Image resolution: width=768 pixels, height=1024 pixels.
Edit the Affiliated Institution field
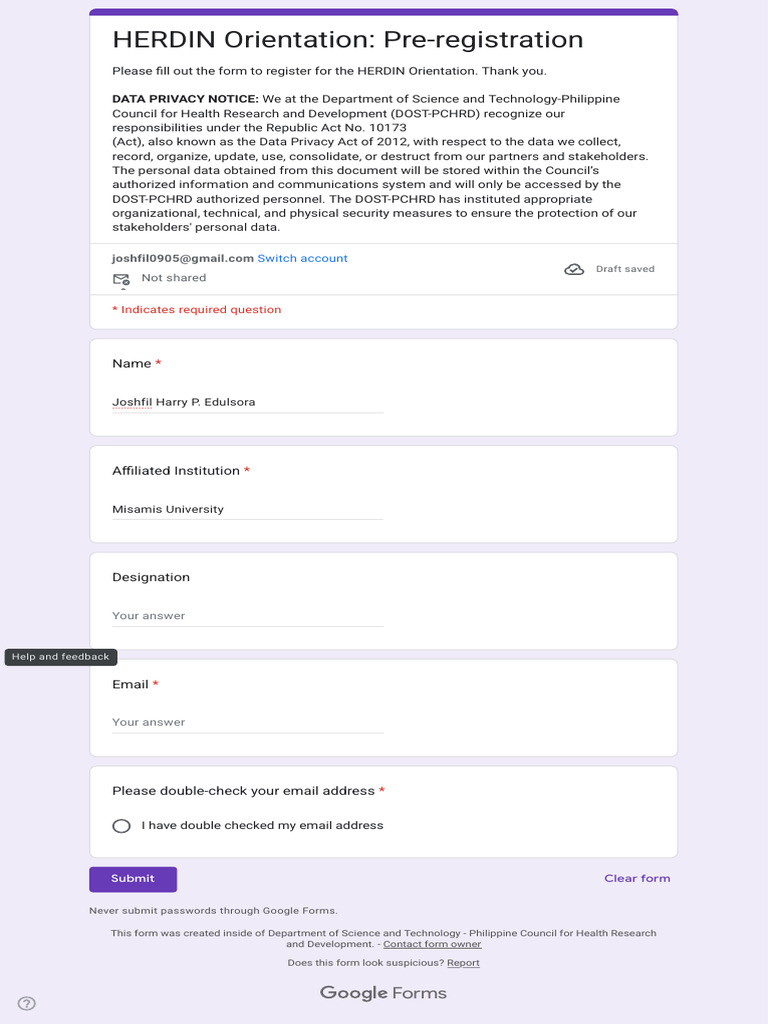click(247, 509)
